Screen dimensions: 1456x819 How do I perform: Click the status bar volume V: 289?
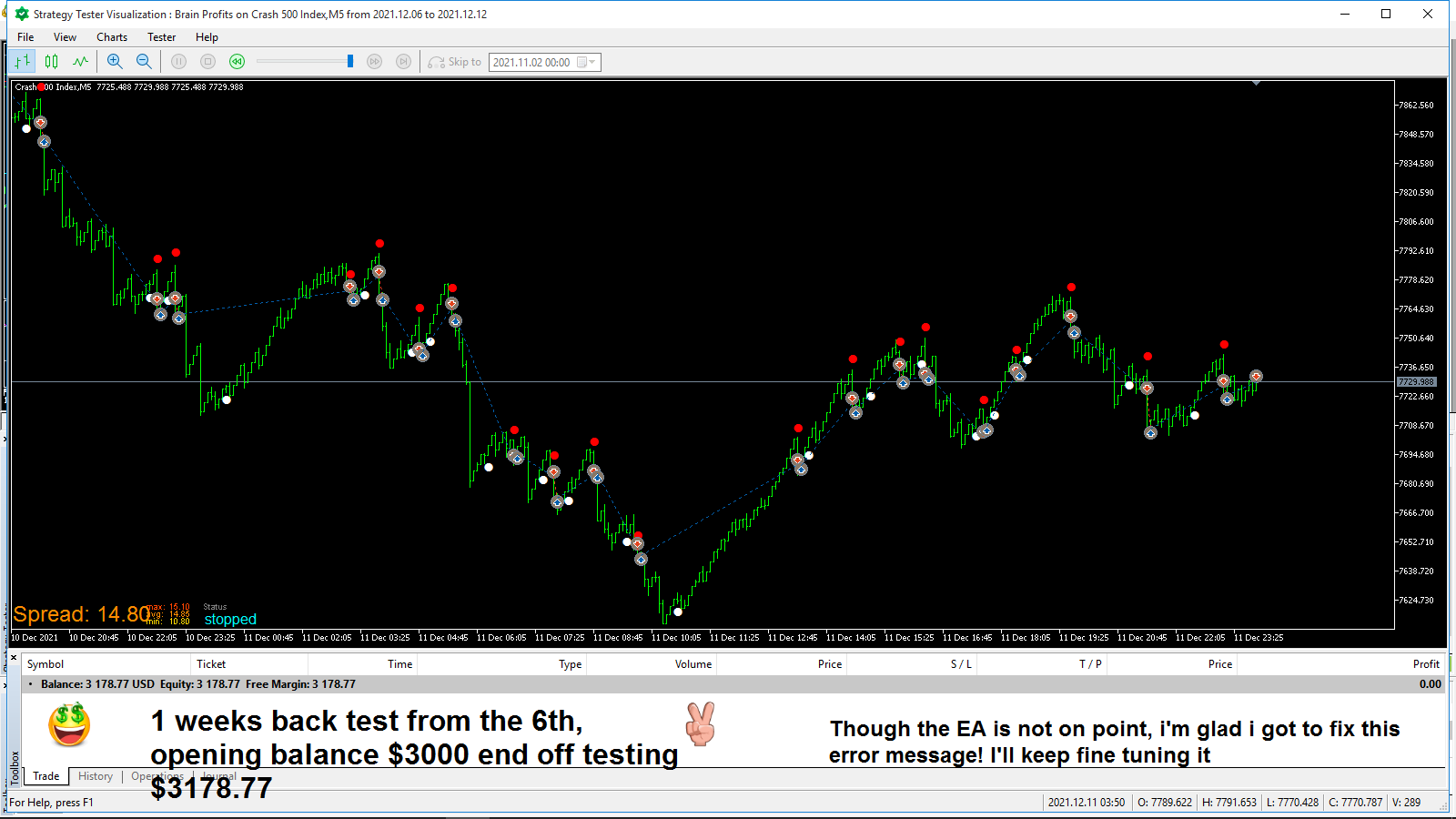[1406, 803]
